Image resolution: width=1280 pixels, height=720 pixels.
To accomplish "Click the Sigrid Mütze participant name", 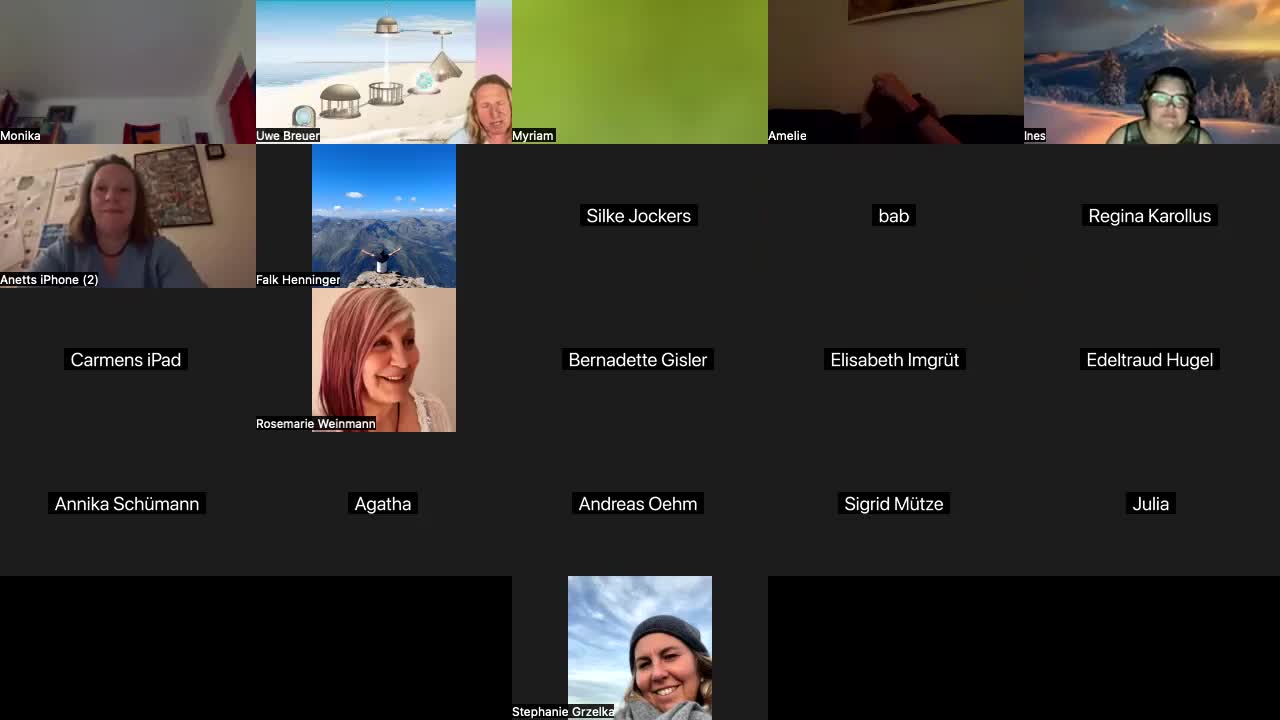I will (x=894, y=504).
